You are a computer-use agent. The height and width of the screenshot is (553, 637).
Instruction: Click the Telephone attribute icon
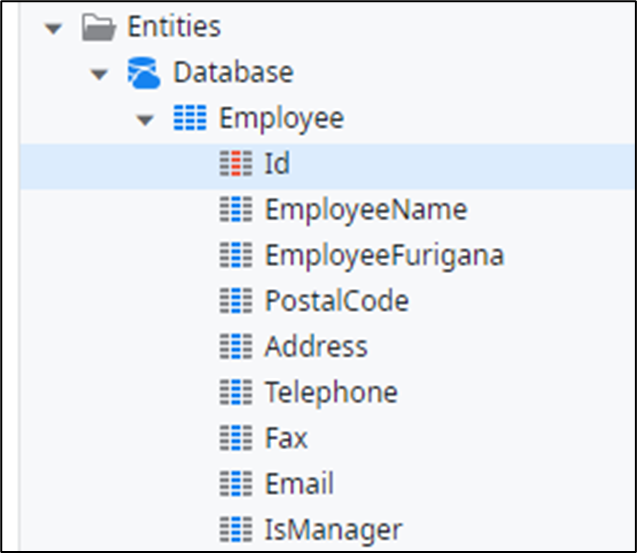236,393
